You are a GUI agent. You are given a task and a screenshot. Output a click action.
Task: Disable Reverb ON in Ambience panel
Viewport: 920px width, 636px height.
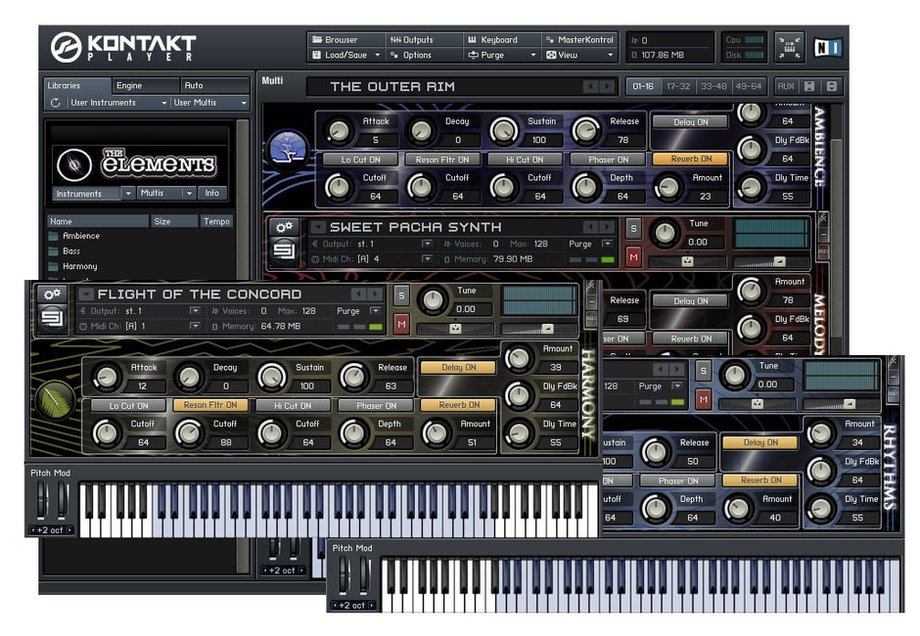coord(691,159)
